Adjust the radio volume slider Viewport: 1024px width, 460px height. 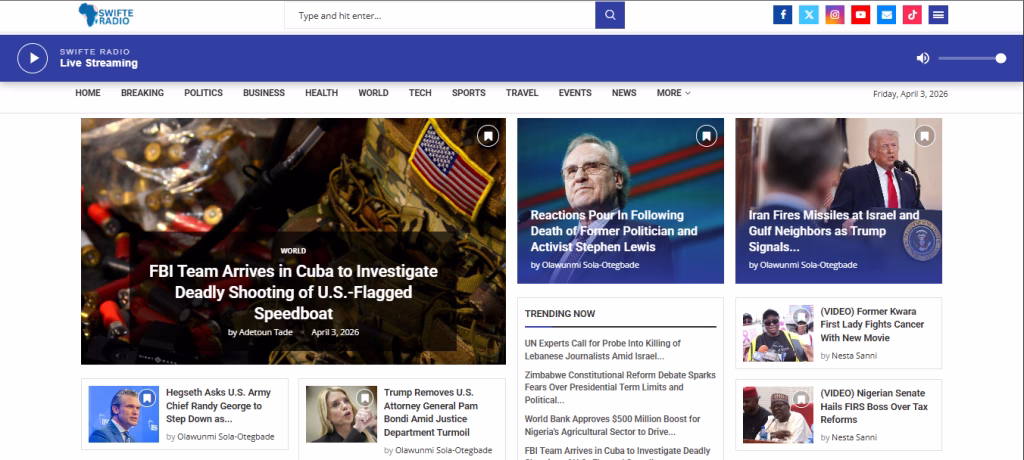[971, 58]
